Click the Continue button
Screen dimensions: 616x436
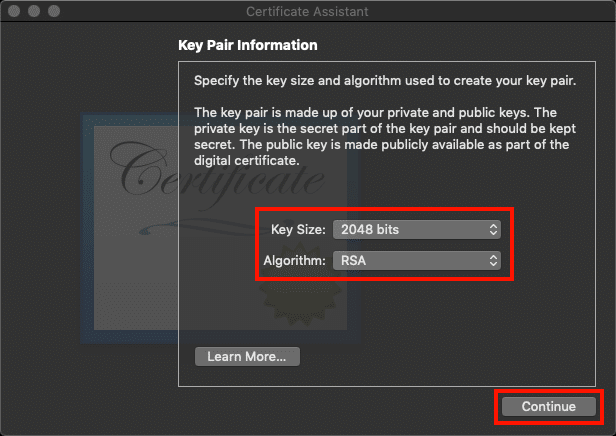(548, 406)
